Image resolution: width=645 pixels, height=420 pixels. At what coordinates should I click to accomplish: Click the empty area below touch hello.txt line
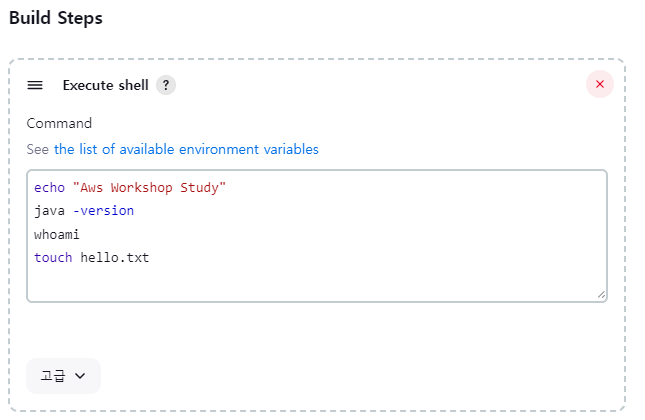[x=317, y=283]
